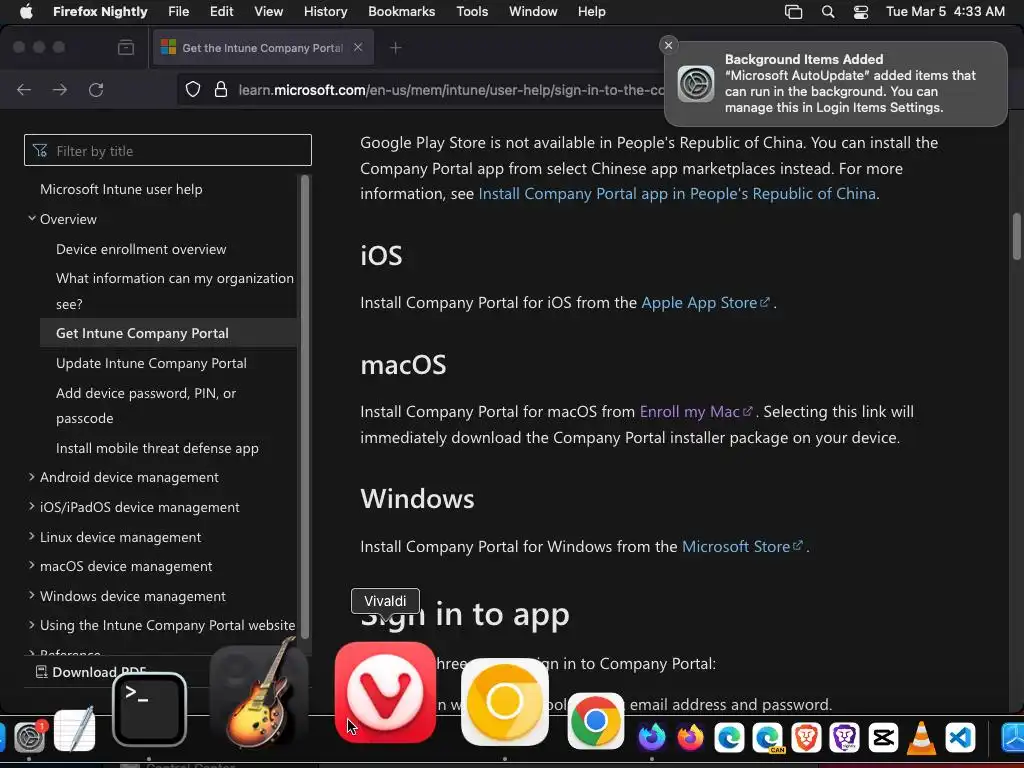Open Add device password, PIN, or passcode

click(146, 406)
